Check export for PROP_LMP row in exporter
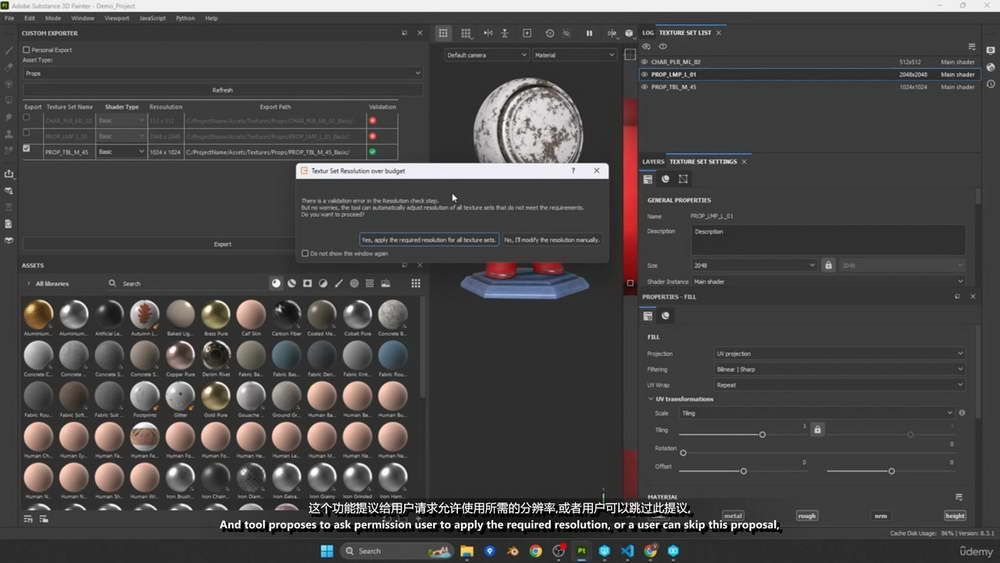1000x563 pixels. pyautogui.click(x=26, y=133)
